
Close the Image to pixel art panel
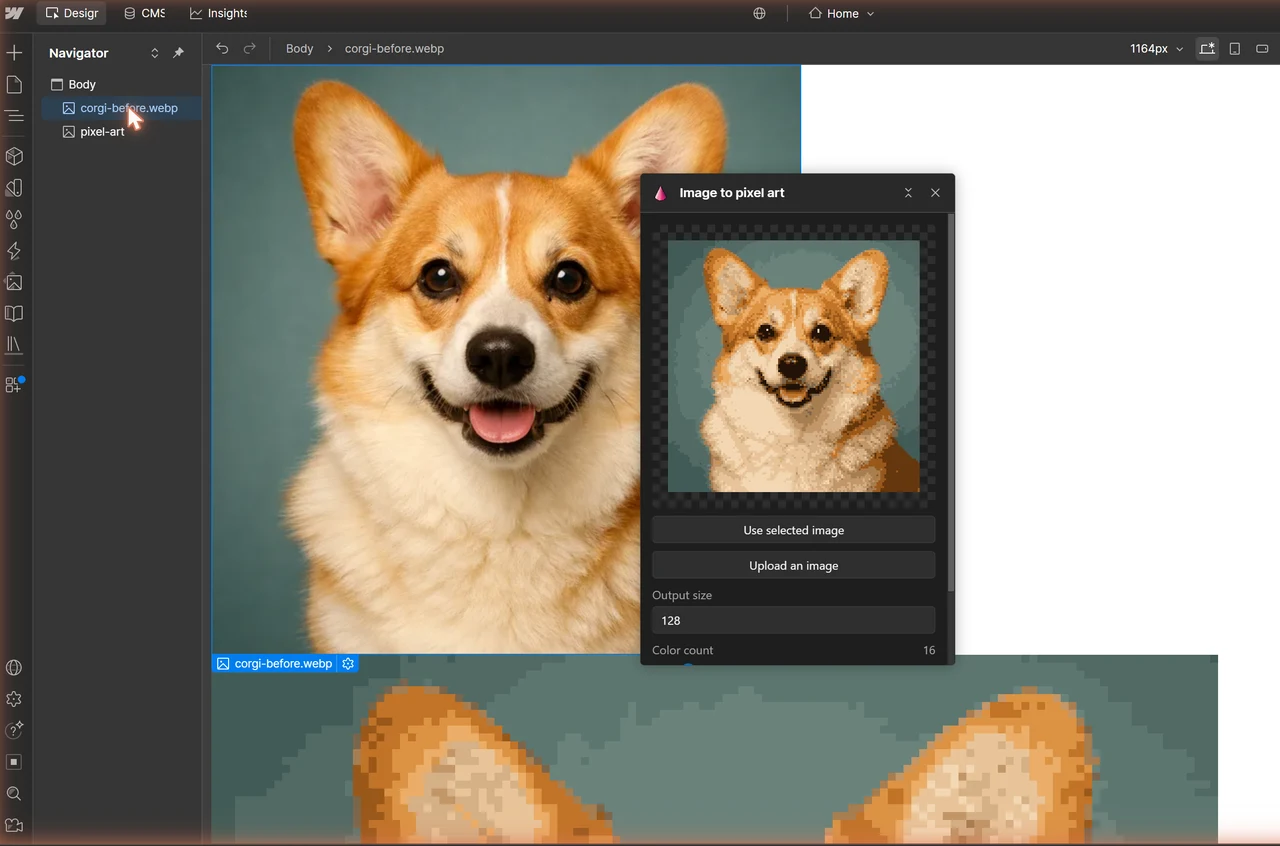point(935,193)
